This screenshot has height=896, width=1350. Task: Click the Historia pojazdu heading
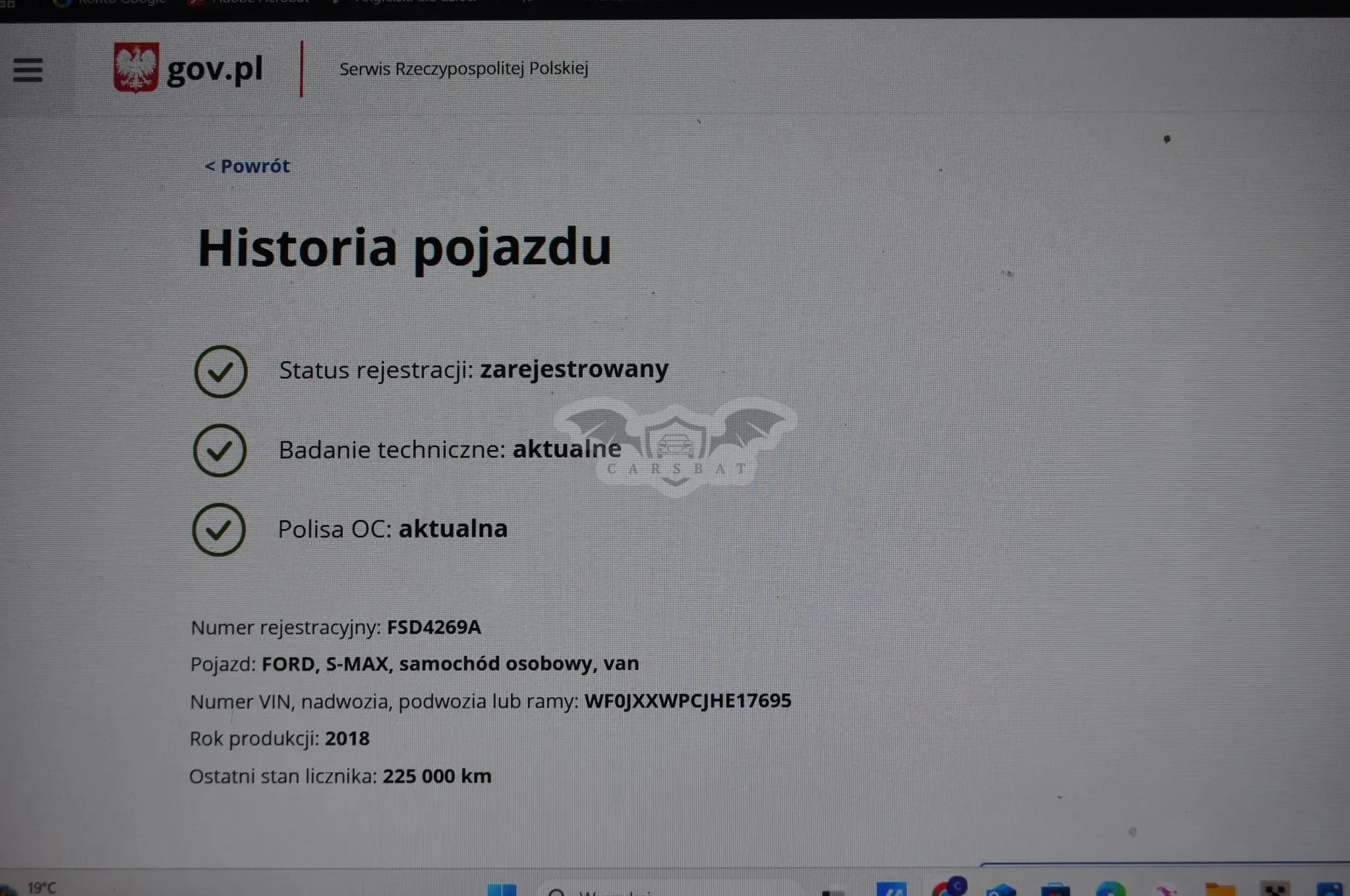tap(405, 248)
